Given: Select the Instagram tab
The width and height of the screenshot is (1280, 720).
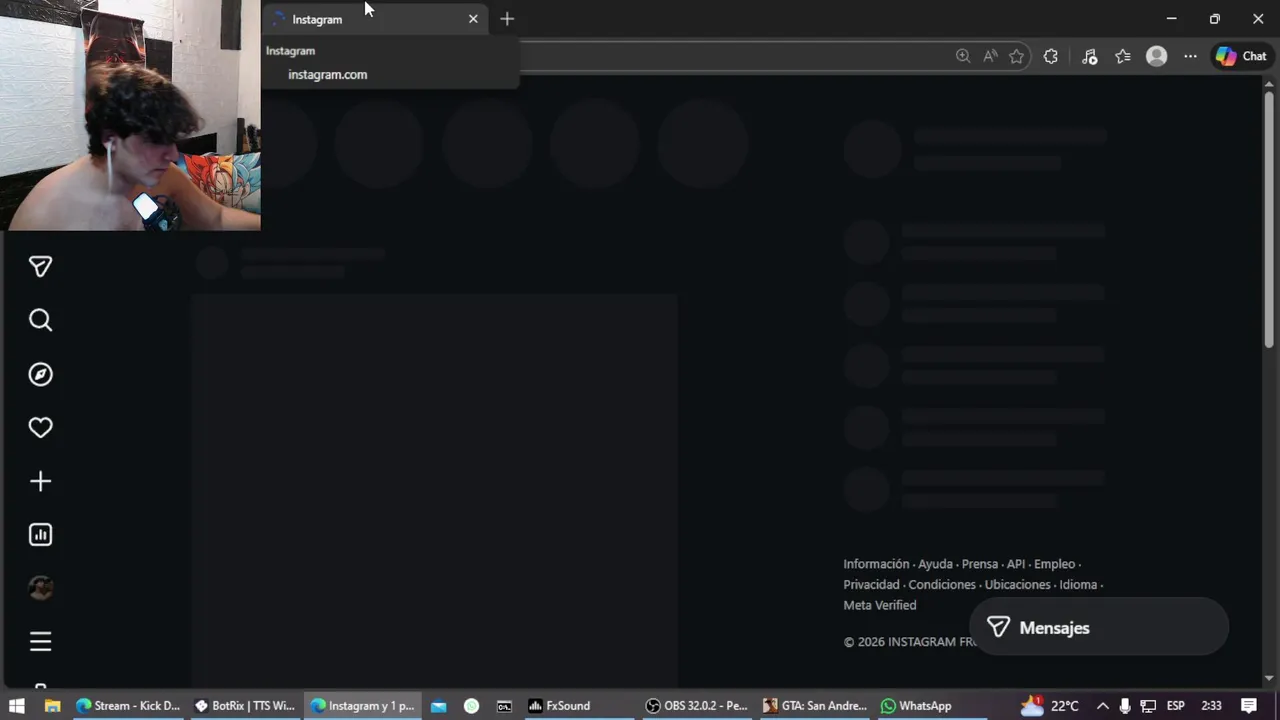Looking at the screenshot, I should point(375,19).
